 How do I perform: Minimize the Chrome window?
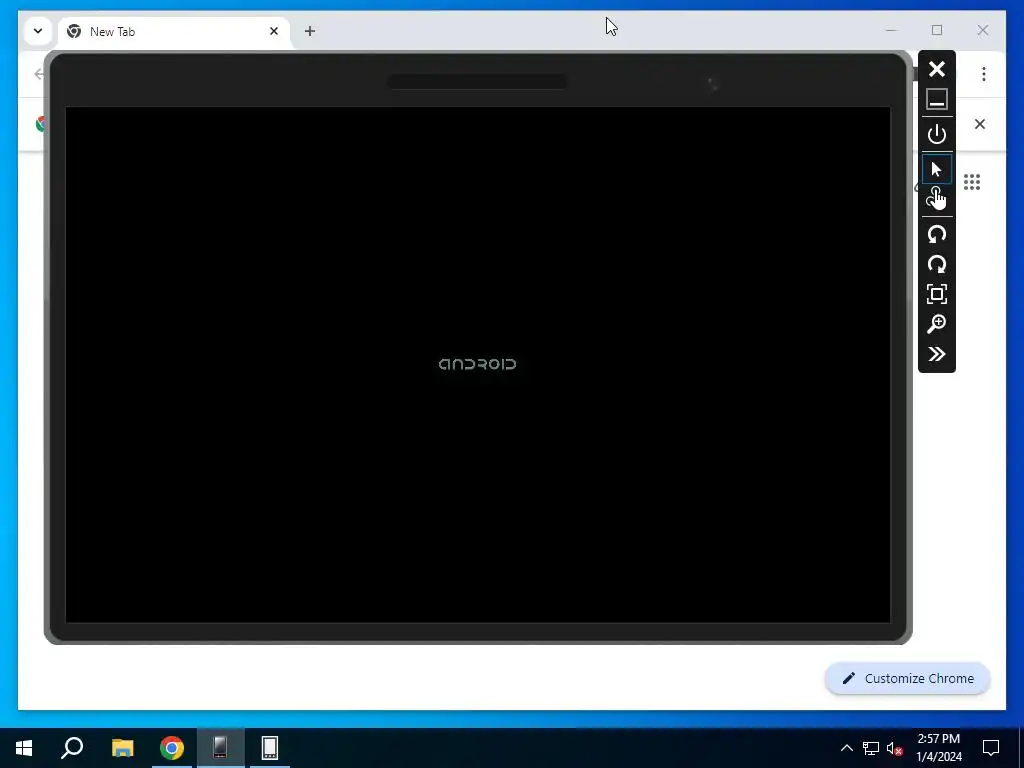[x=891, y=30]
